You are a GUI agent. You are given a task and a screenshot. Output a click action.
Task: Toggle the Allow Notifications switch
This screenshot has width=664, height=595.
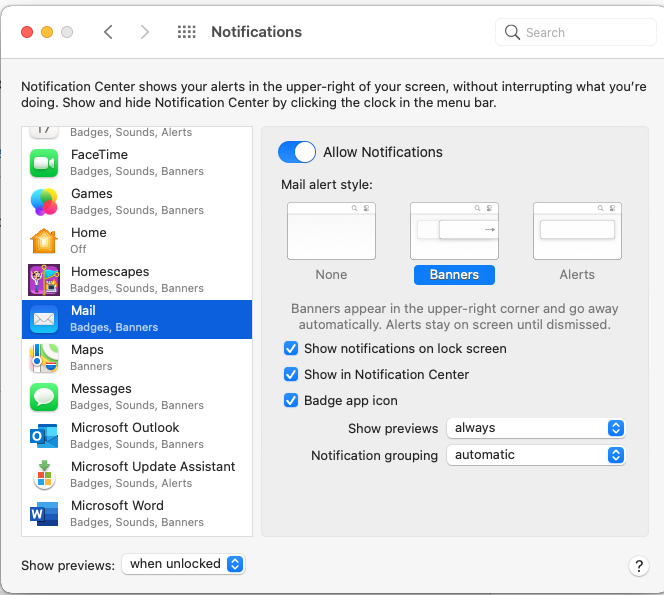297,152
